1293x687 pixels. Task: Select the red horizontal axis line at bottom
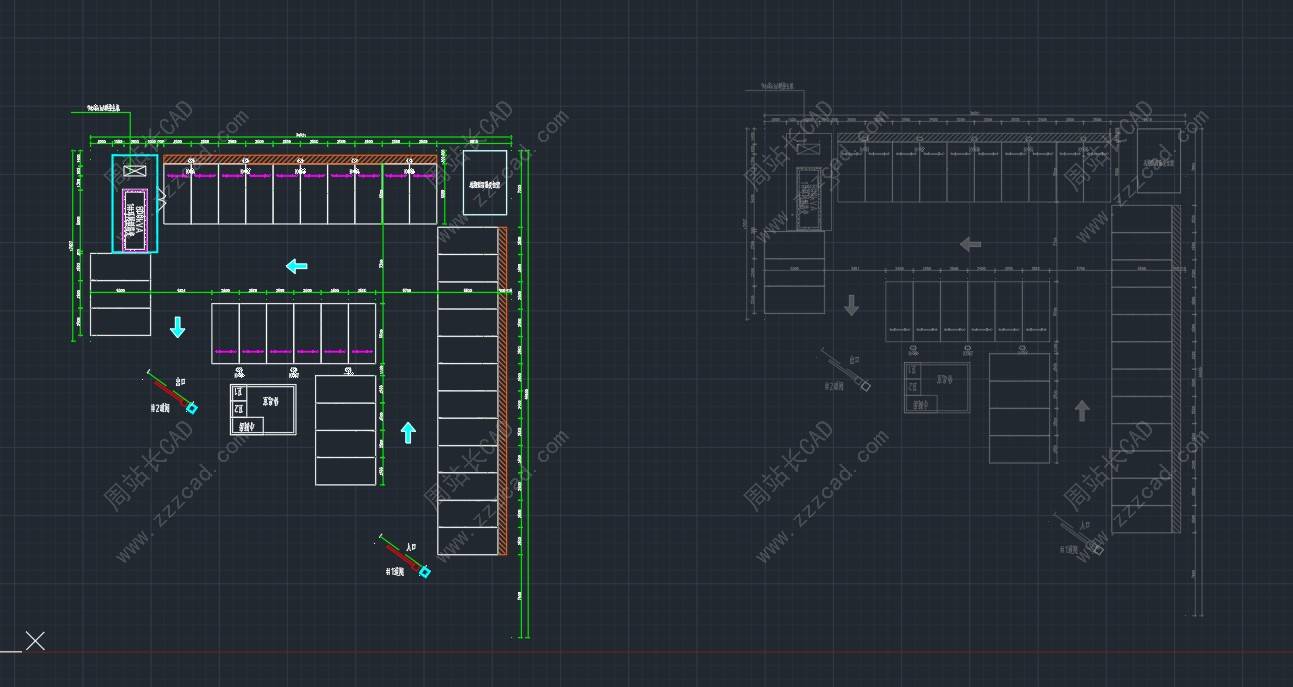700,652
